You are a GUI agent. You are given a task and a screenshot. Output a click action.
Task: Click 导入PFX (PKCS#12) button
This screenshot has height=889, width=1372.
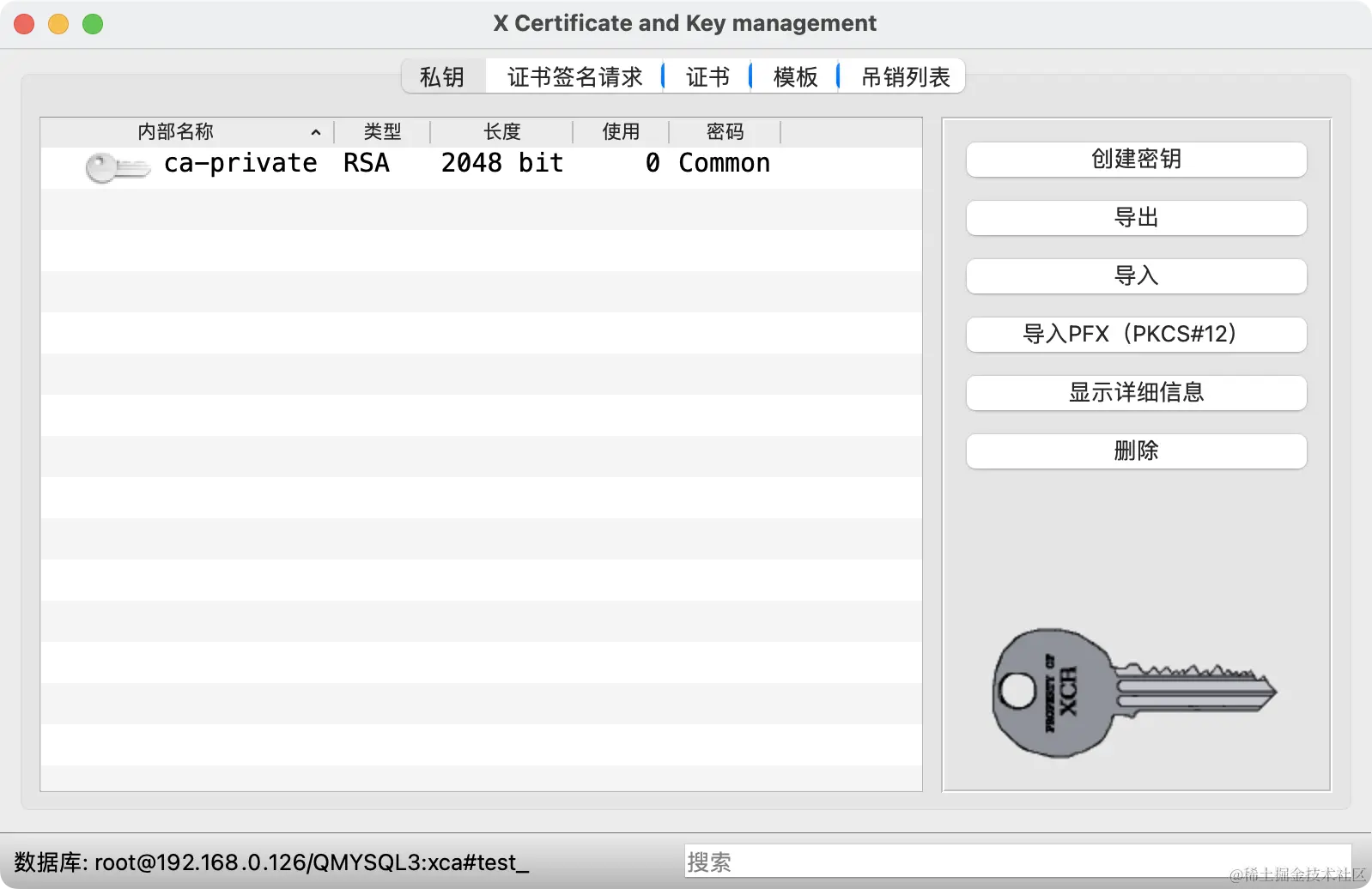[1137, 335]
